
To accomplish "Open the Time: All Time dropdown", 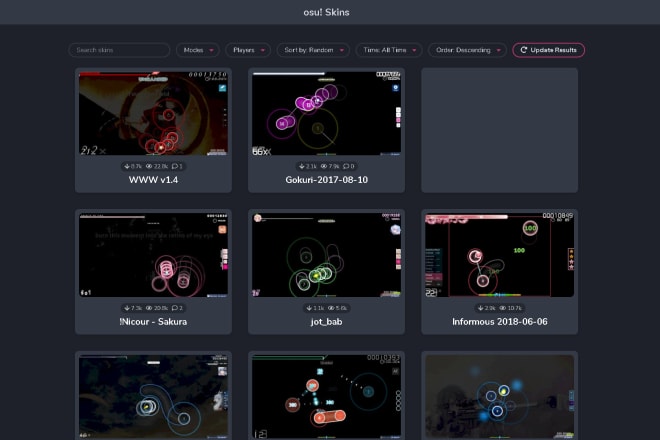I will coord(389,50).
